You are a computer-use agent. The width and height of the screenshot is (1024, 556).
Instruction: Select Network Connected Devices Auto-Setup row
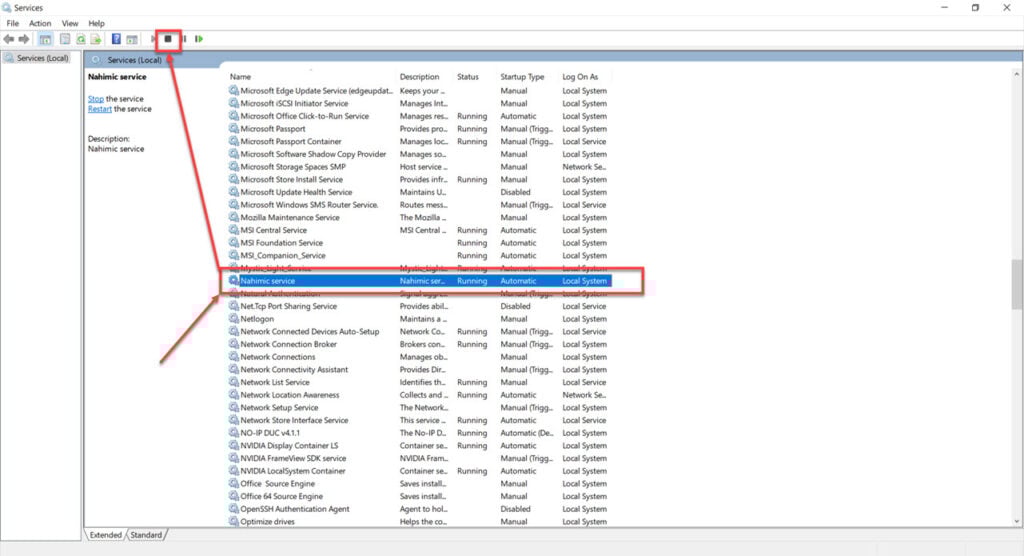(419, 331)
